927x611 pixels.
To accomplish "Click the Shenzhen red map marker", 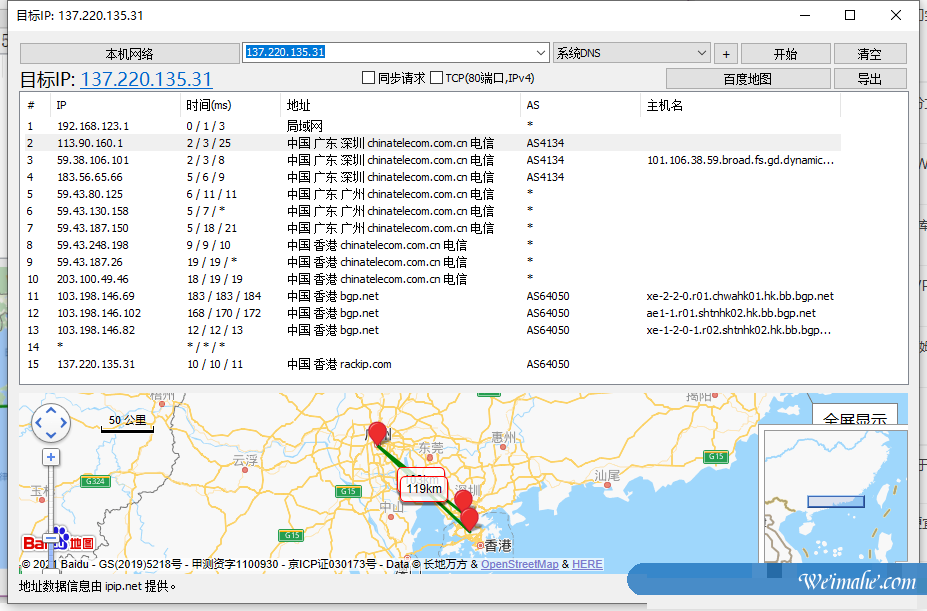I will (x=462, y=500).
